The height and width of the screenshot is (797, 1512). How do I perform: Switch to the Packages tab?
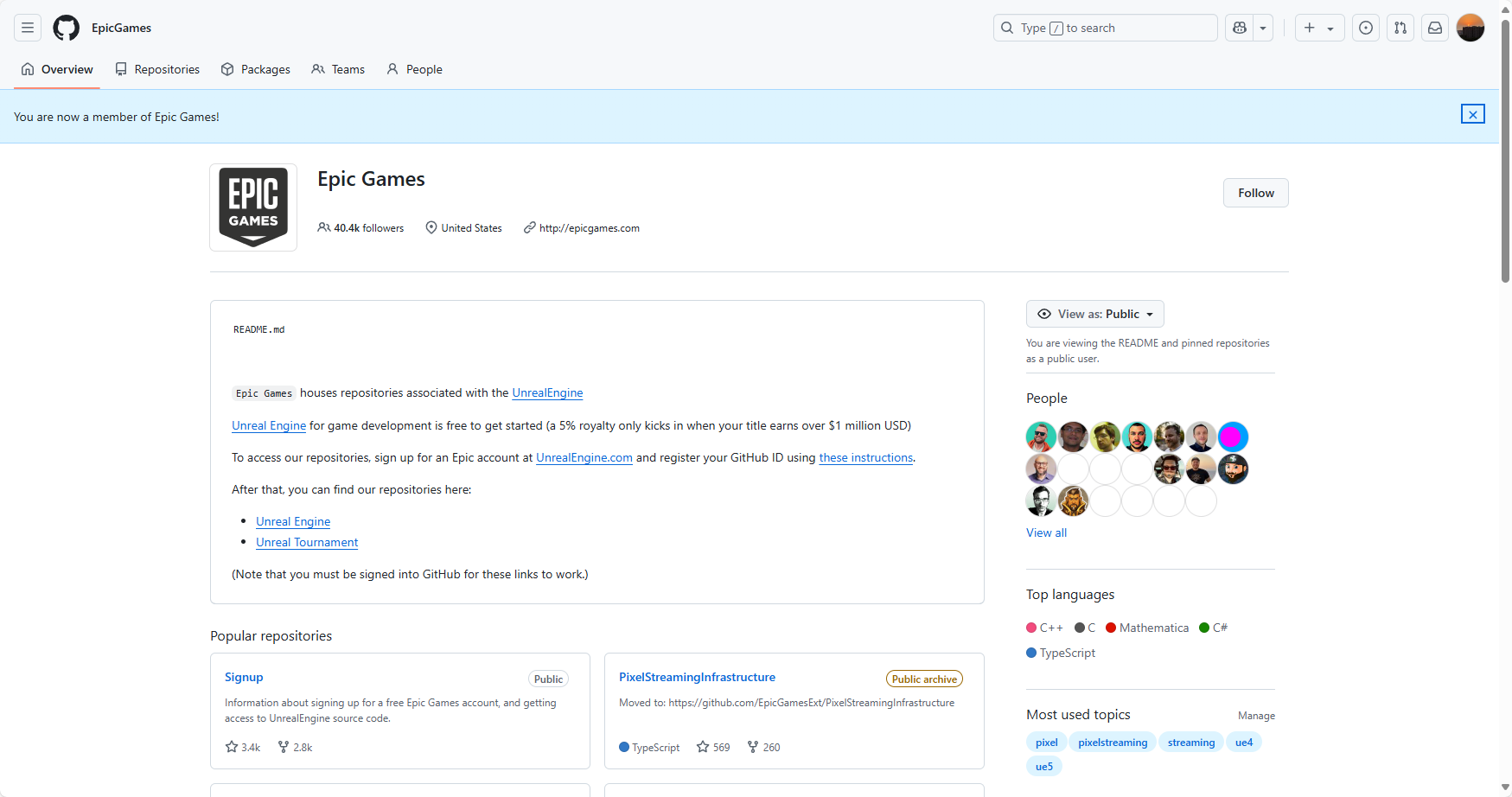pyautogui.click(x=256, y=69)
